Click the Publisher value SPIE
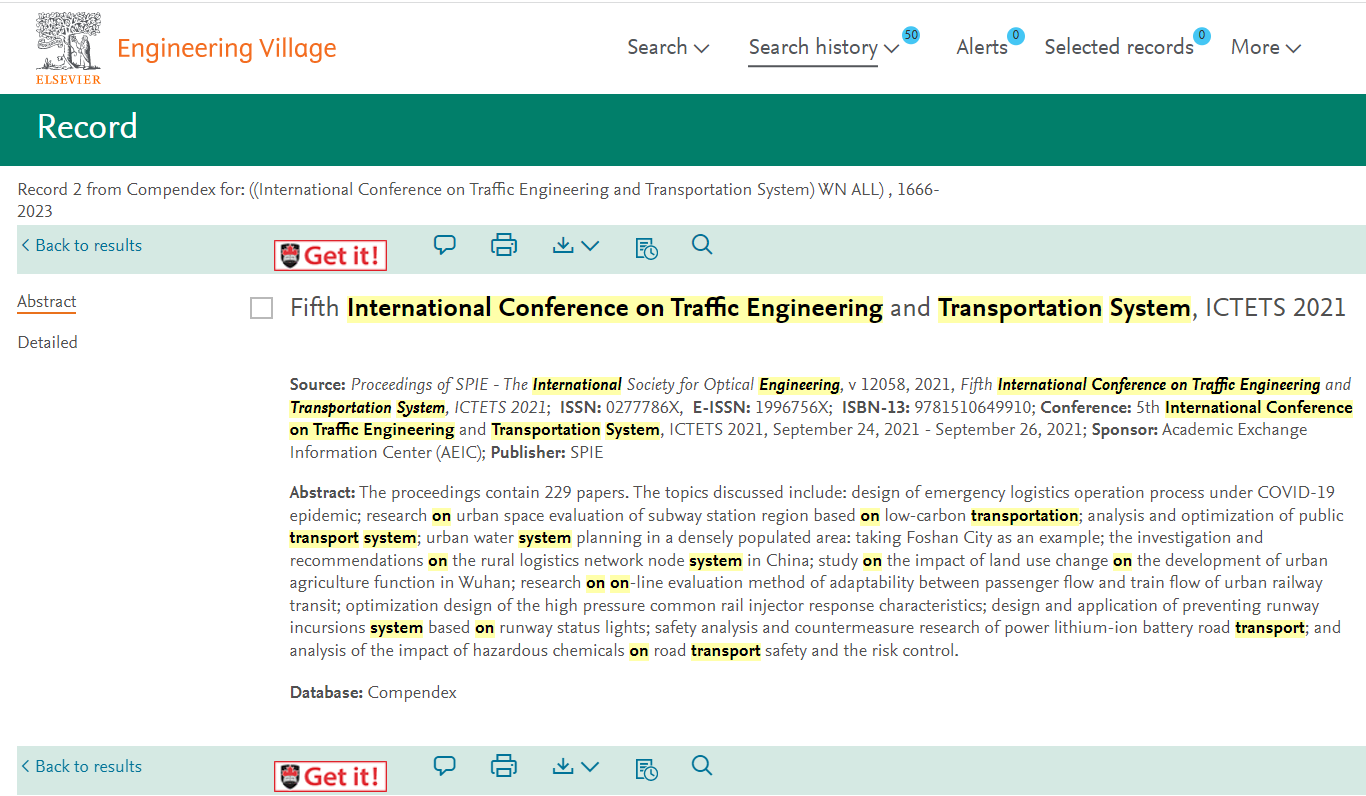The image size is (1366, 796). point(587,452)
